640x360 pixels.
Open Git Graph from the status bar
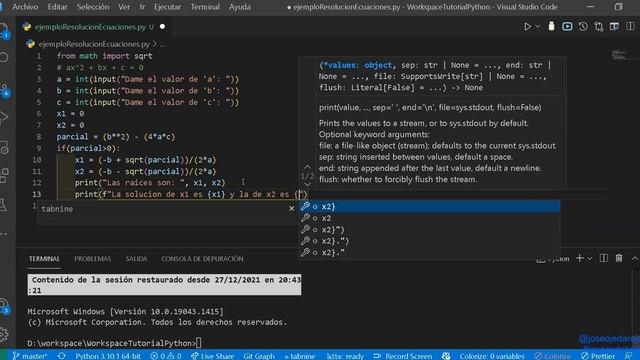pyautogui.click(x=259, y=356)
